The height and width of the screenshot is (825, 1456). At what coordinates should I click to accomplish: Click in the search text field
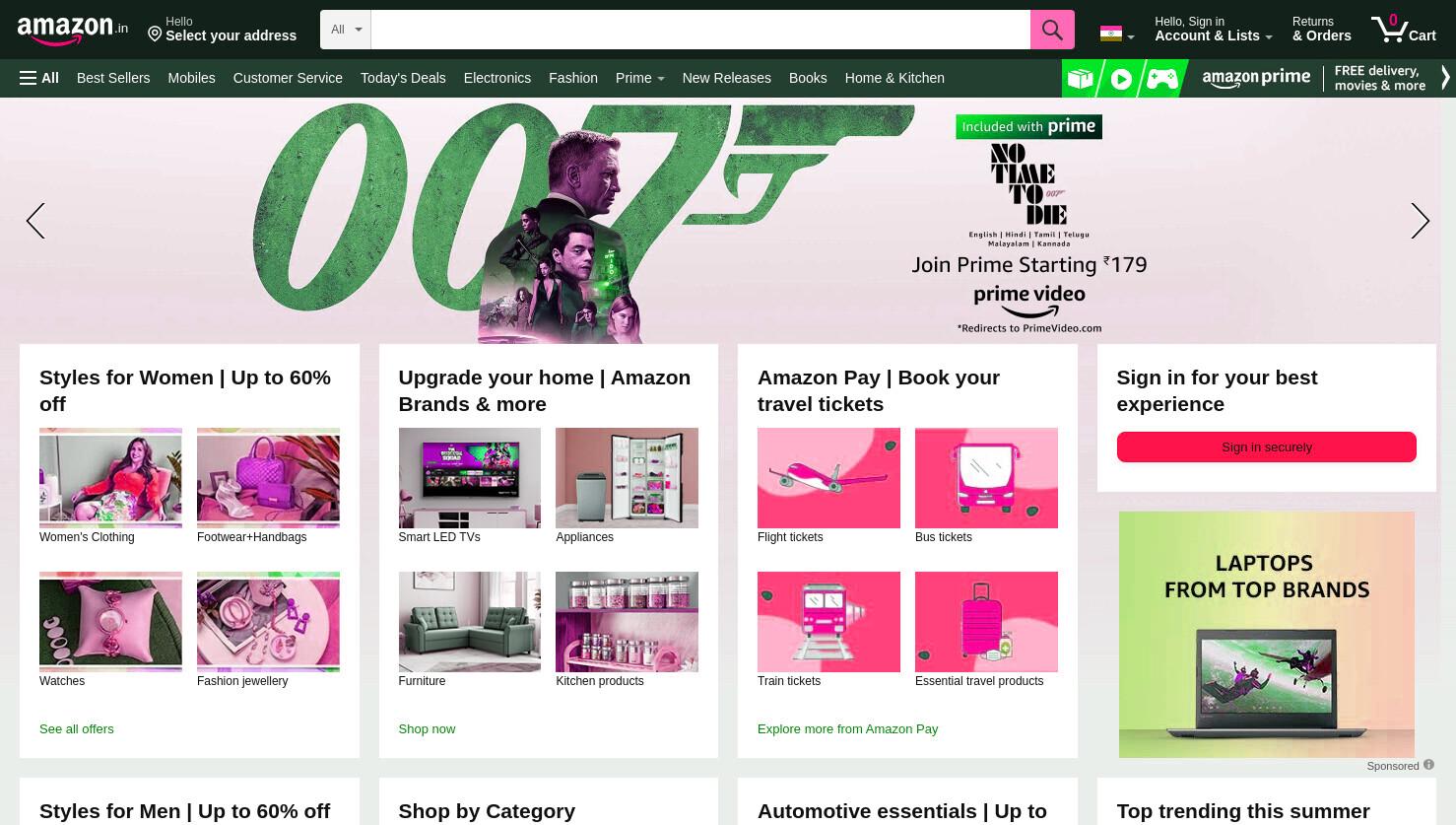point(700,30)
